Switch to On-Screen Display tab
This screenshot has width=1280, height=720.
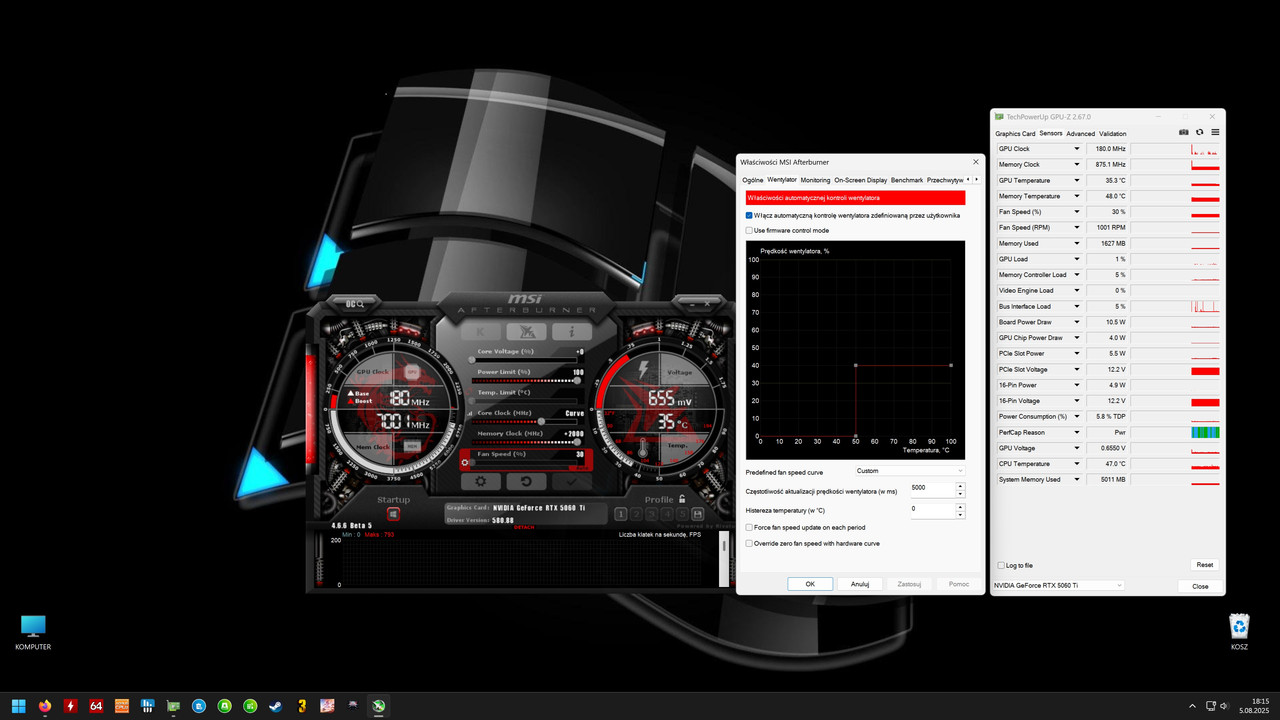coord(860,180)
